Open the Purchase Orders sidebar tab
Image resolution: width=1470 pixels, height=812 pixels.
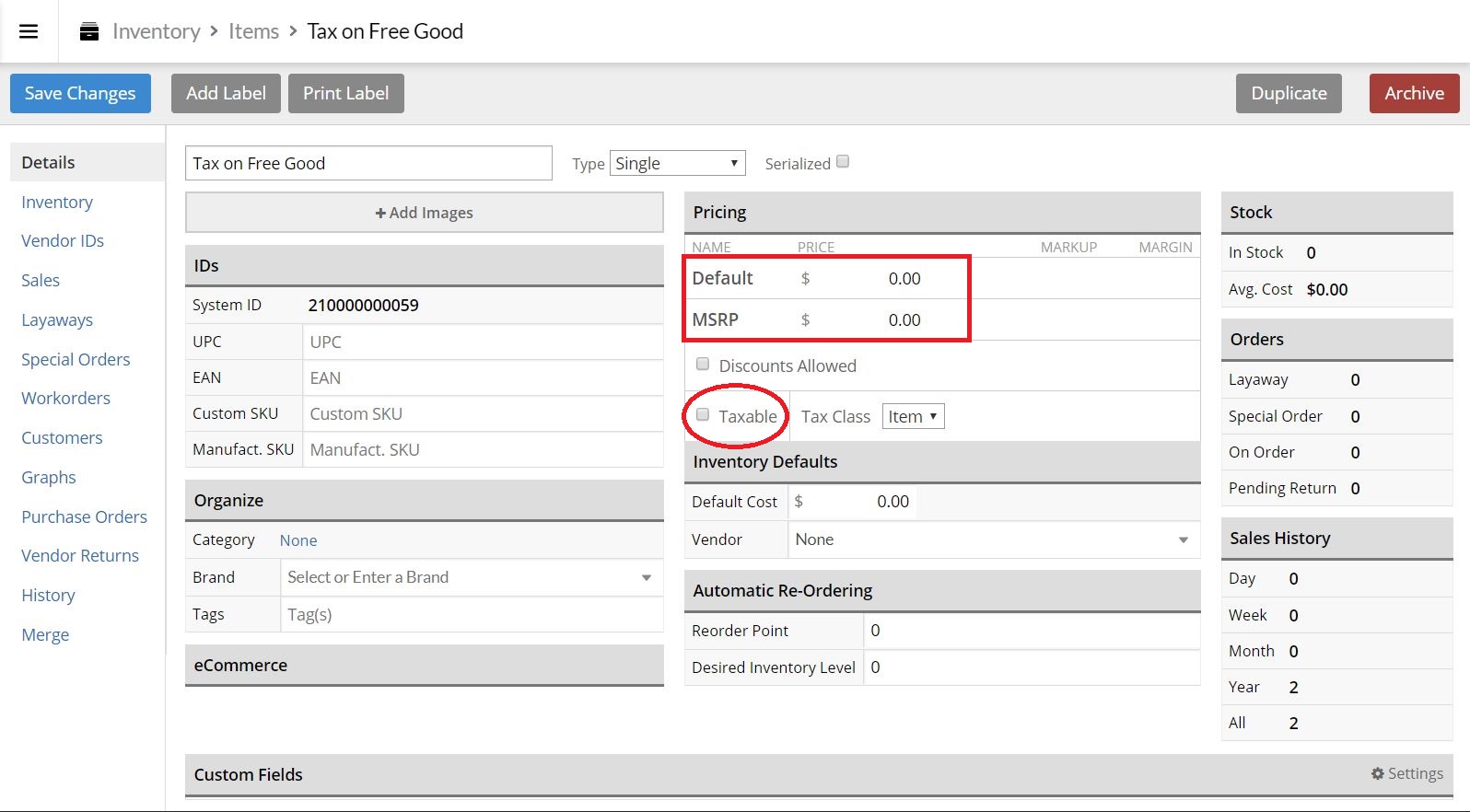tap(84, 516)
